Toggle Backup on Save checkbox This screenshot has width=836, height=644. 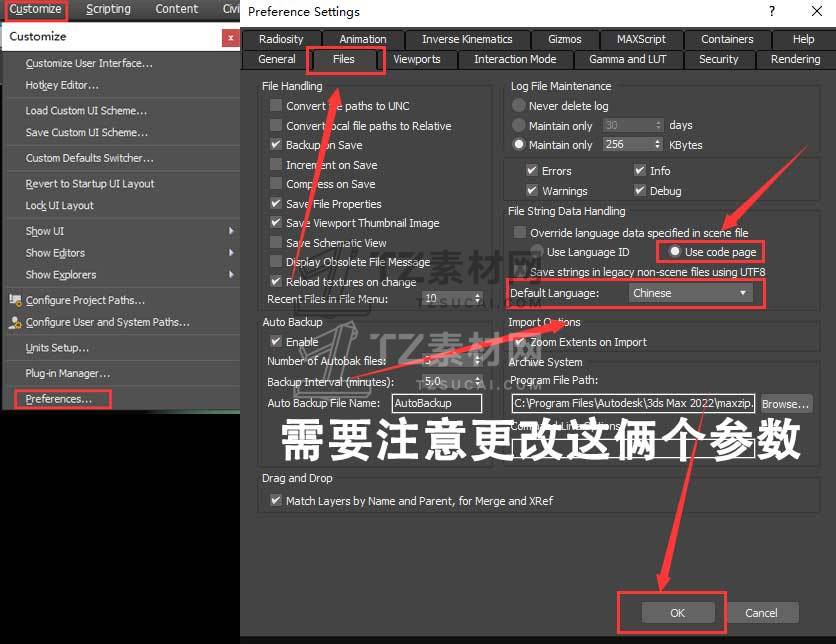(x=276, y=144)
